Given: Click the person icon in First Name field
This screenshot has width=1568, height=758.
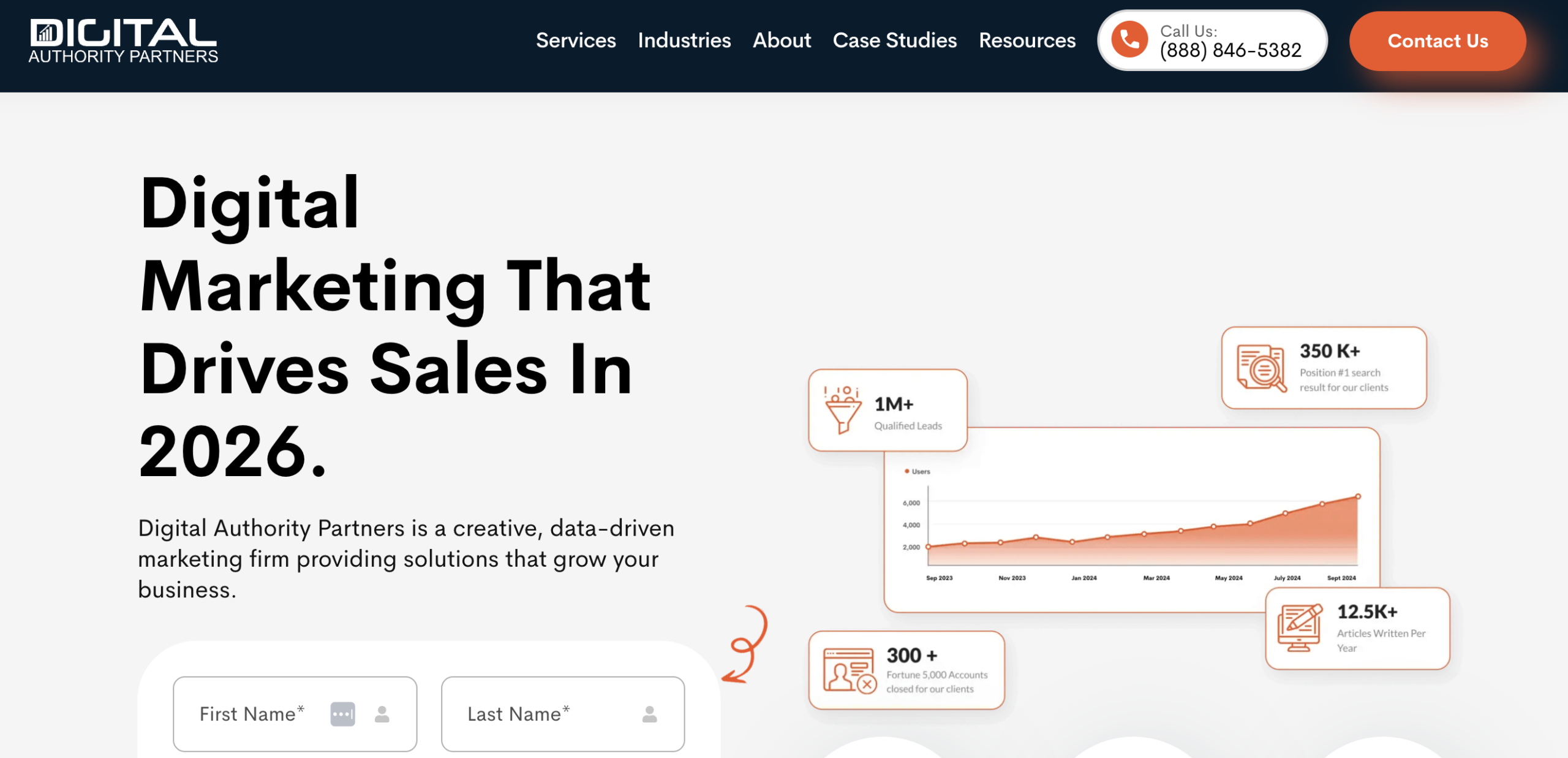Looking at the screenshot, I should (382, 714).
